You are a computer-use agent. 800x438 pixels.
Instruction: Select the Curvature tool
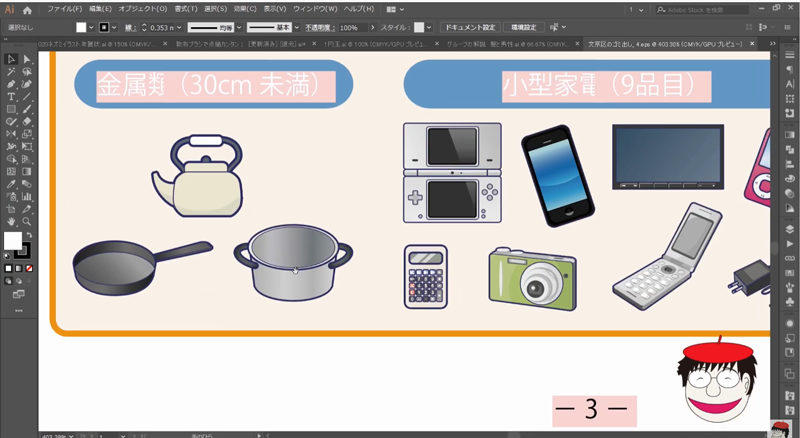[27, 84]
